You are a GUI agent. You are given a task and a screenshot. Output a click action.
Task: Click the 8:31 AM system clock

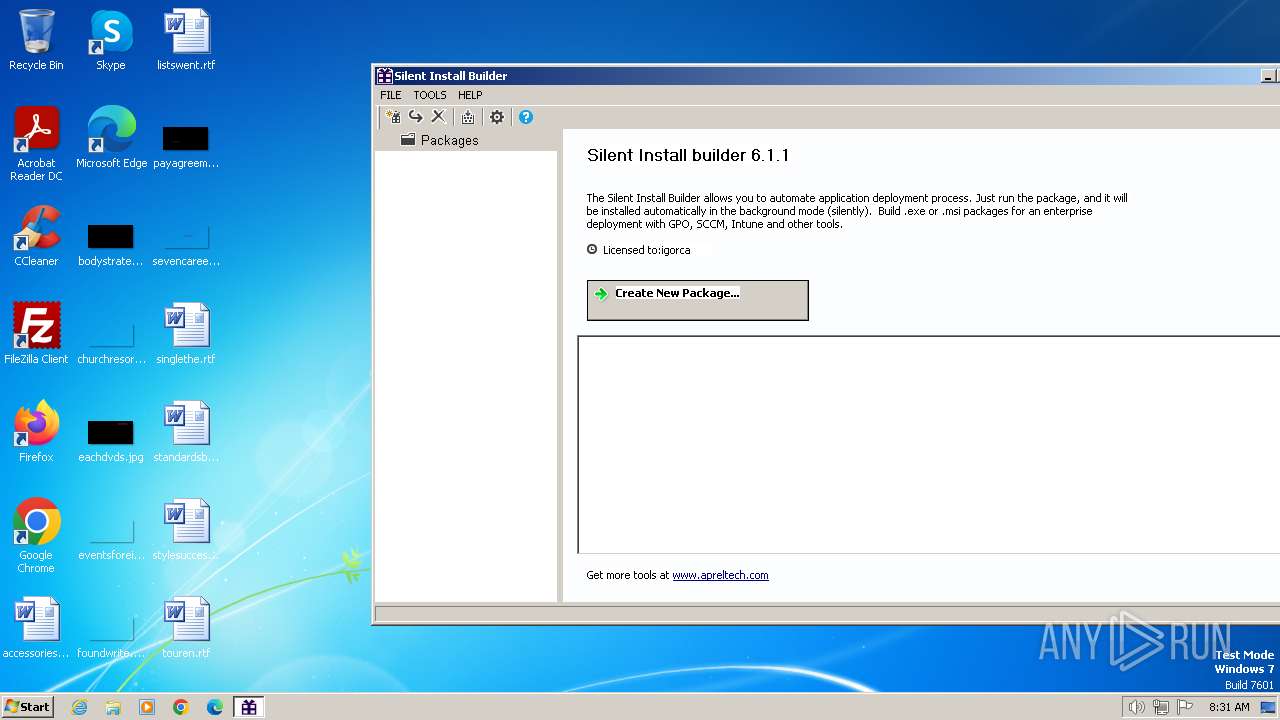coord(1229,707)
